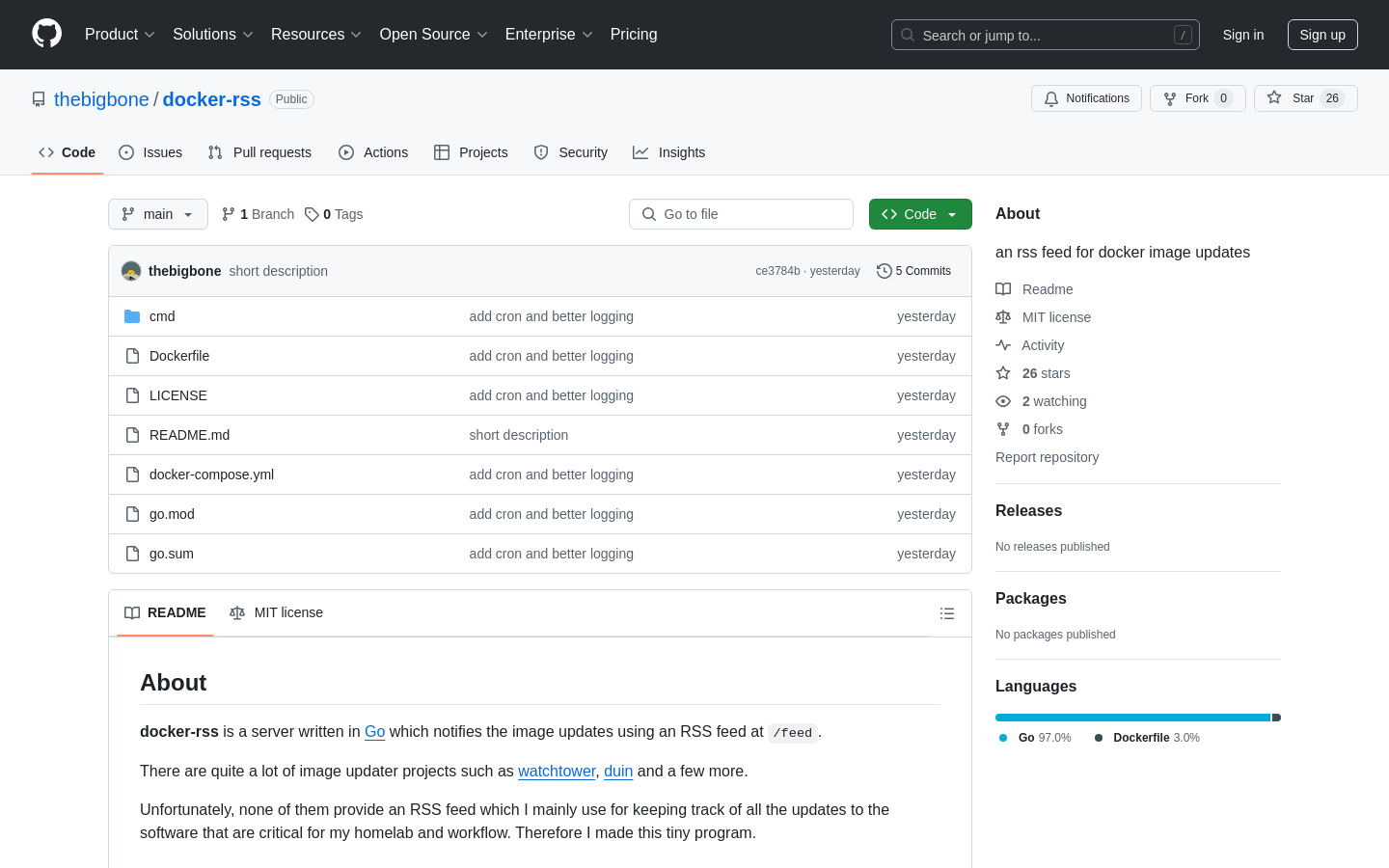Image resolution: width=1389 pixels, height=868 pixels.
Task: Click the search magnifier icon in header
Action: 908,35
